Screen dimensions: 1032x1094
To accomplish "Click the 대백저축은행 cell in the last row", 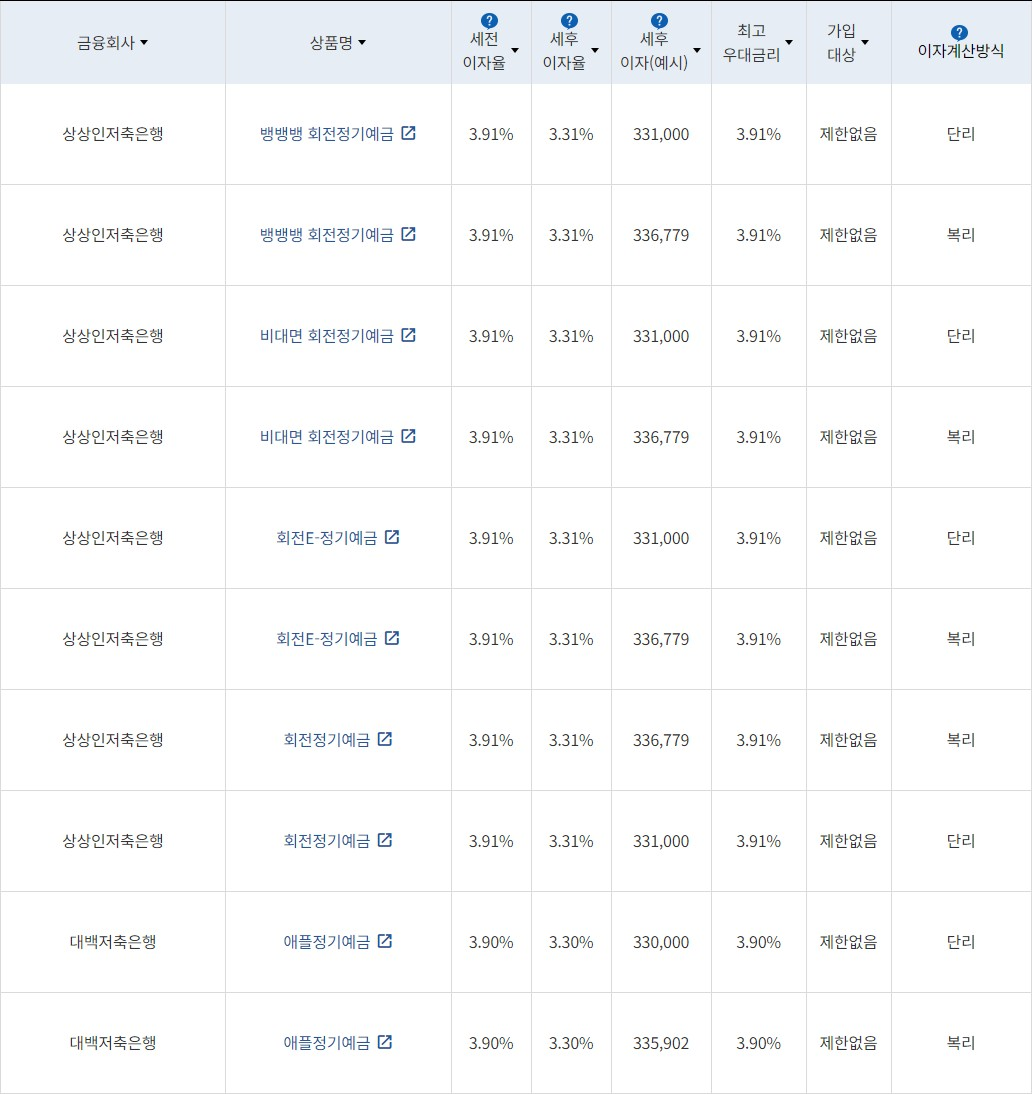I will click(x=113, y=1042).
